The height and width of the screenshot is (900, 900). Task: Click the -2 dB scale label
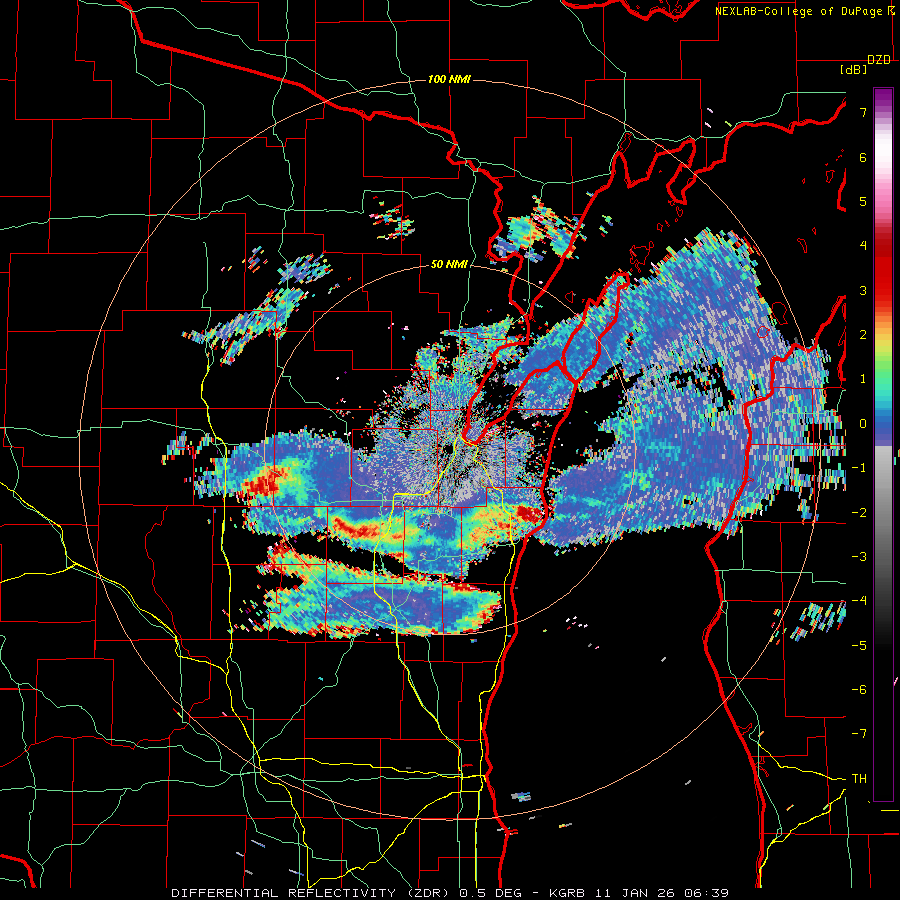coord(859,512)
